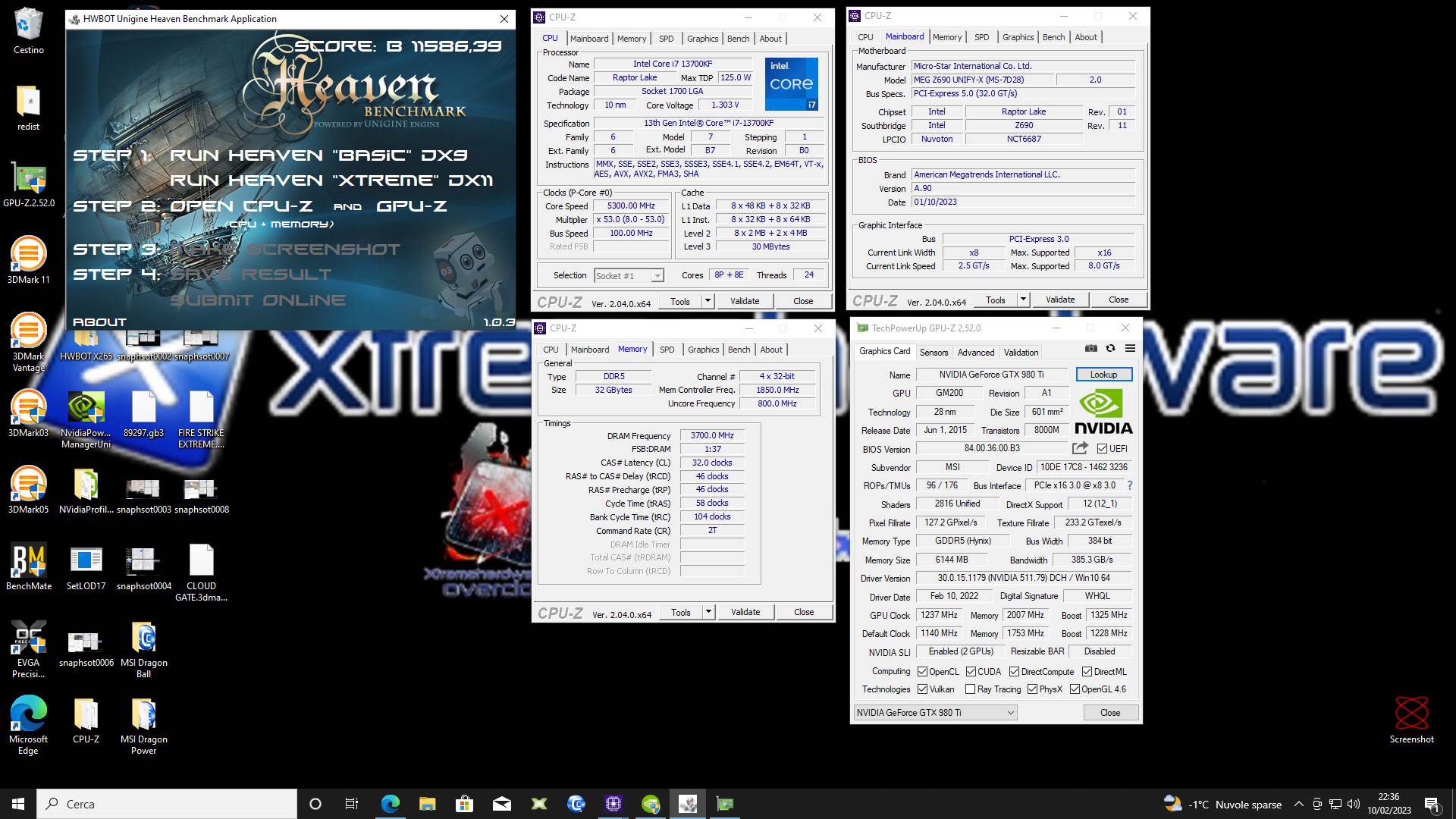Open MSI Dragon Power folder
This screenshot has height=819, width=1456.
point(143,725)
